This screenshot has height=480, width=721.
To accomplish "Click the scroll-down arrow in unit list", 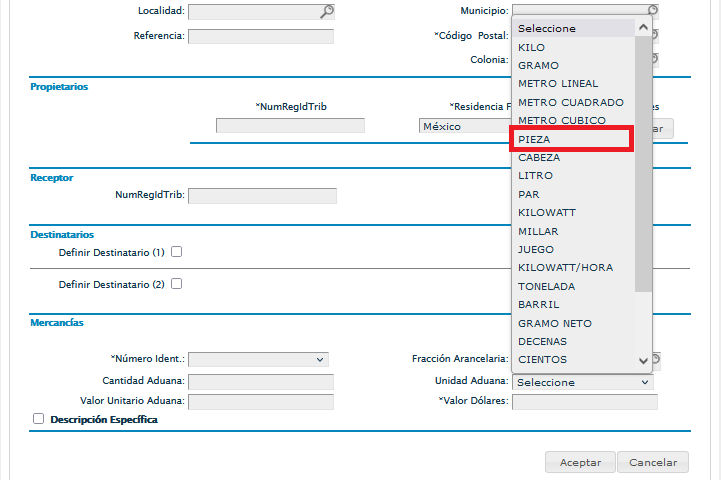I will coord(643,360).
